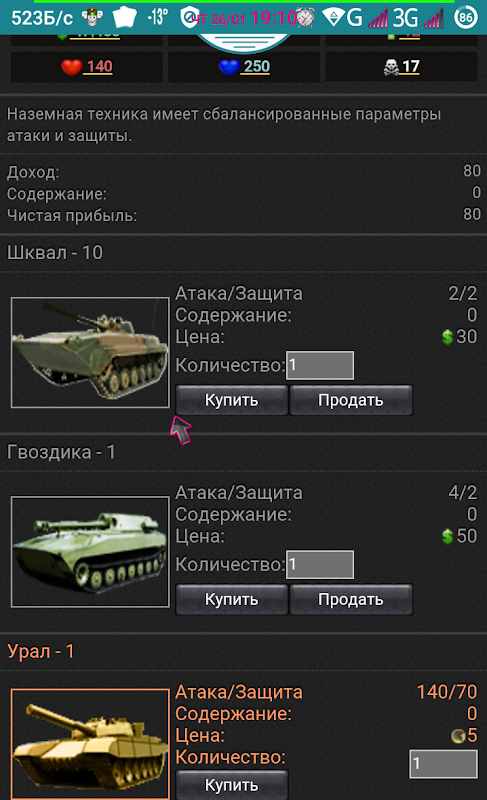
Task: Focus the Шквал quantity input field
Action: pyautogui.click(x=320, y=365)
